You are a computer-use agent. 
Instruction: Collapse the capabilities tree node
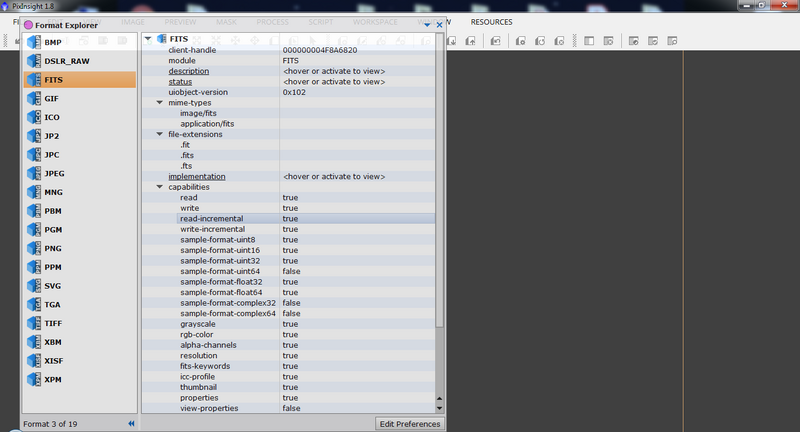tap(160, 187)
